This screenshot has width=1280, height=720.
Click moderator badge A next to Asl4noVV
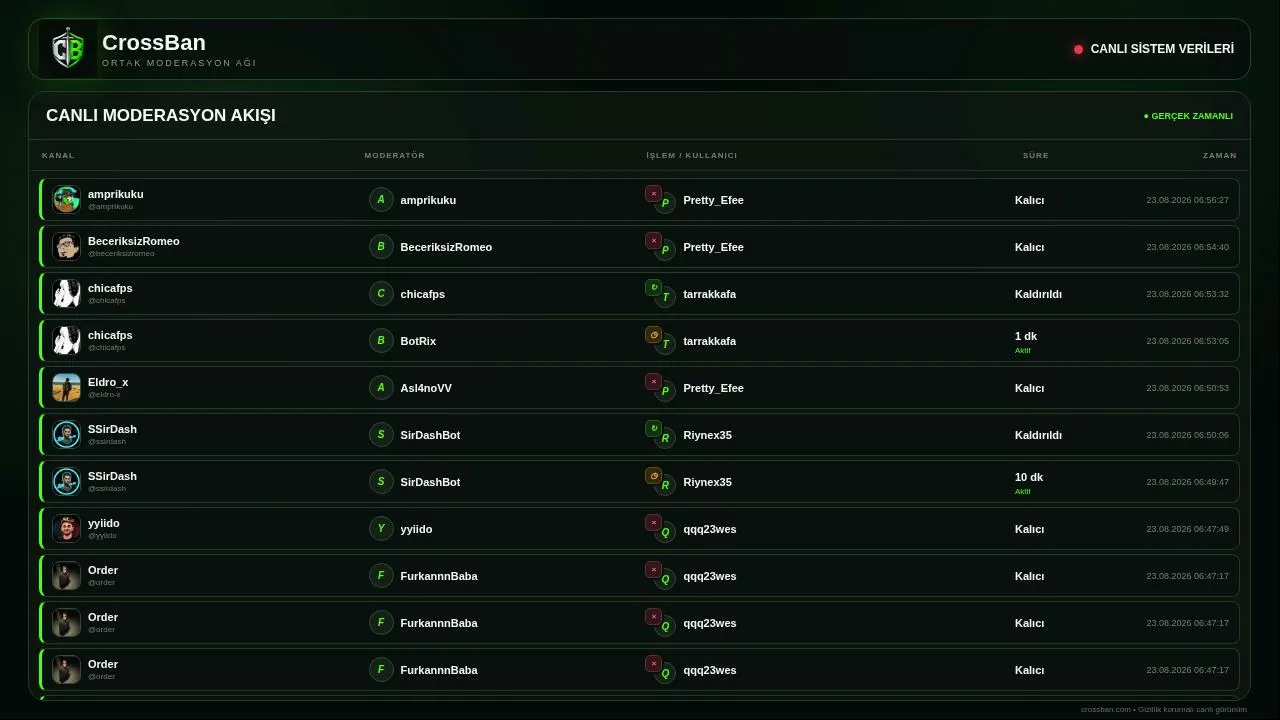[381, 387]
